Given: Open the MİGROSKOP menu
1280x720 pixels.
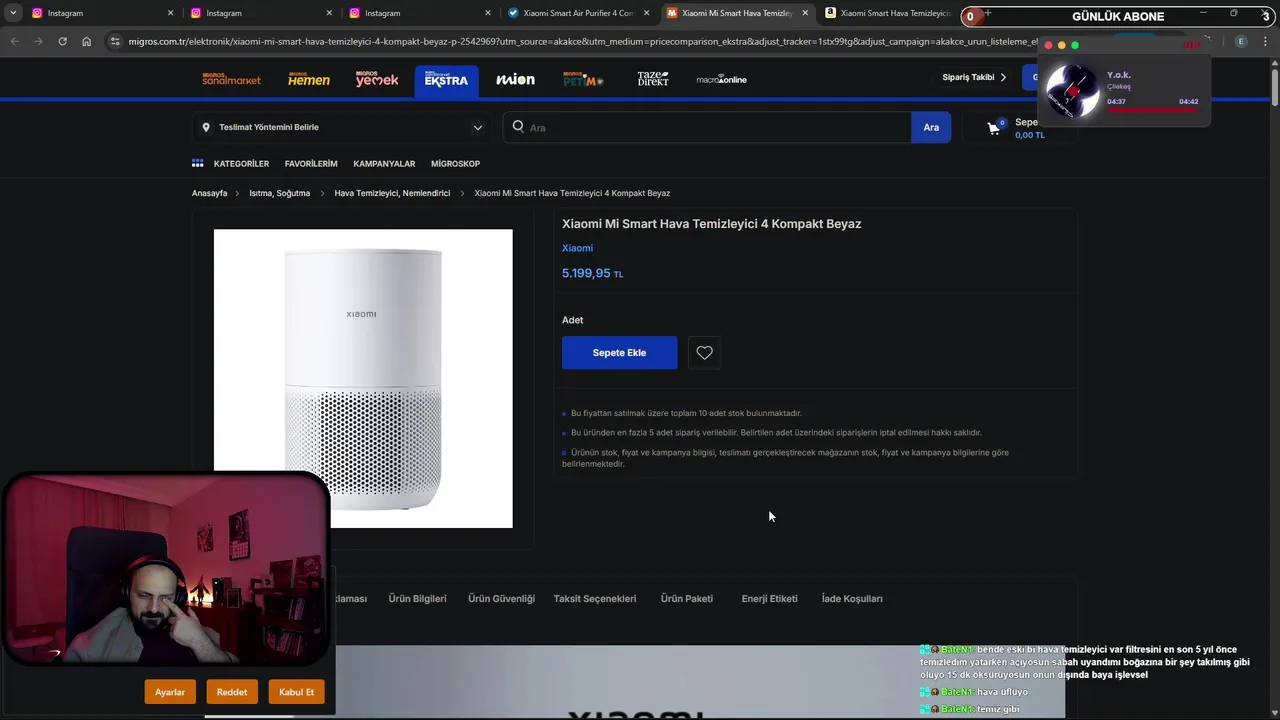Looking at the screenshot, I should click(x=455, y=163).
